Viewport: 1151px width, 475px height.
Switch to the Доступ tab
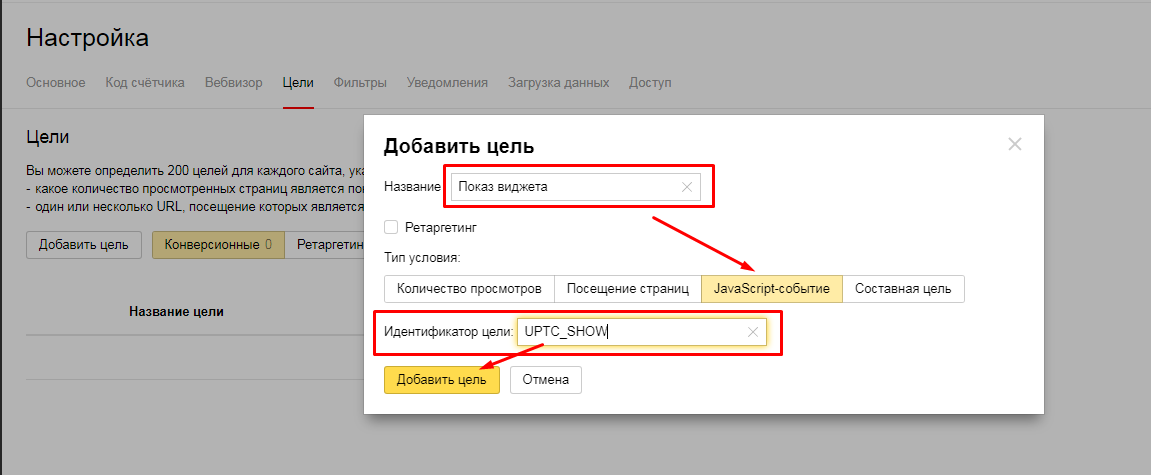click(x=650, y=83)
